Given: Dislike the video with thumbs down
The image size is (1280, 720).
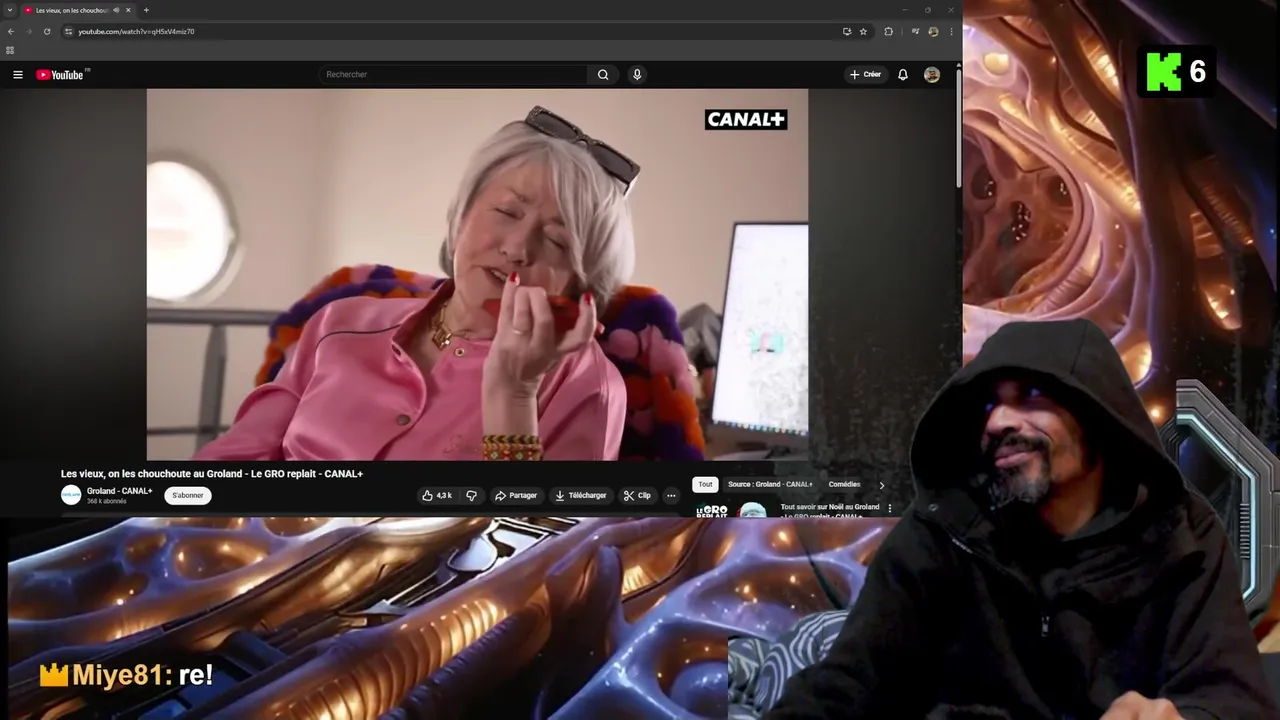Looking at the screenshot, I should pos(471,495).
